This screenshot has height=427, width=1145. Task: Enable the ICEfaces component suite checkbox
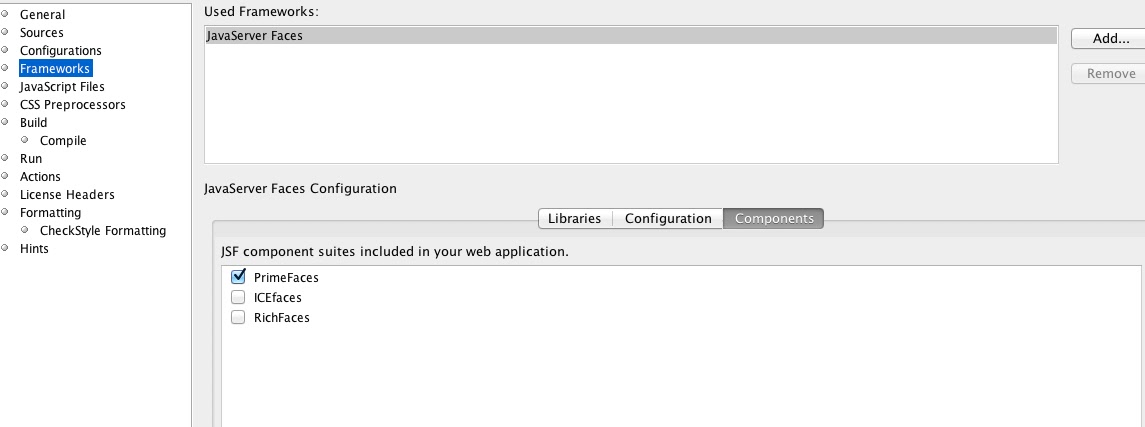tap(238, 297)
